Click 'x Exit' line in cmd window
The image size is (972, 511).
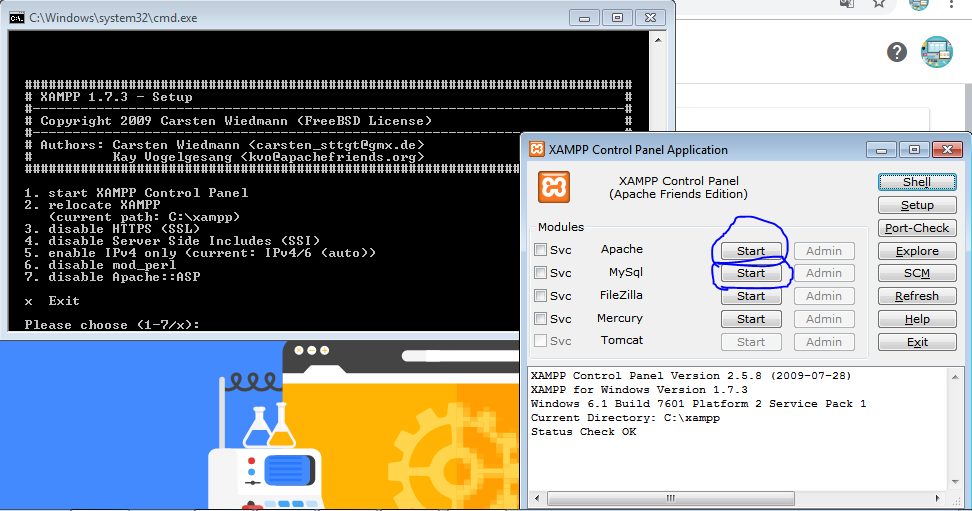(52, 300)
